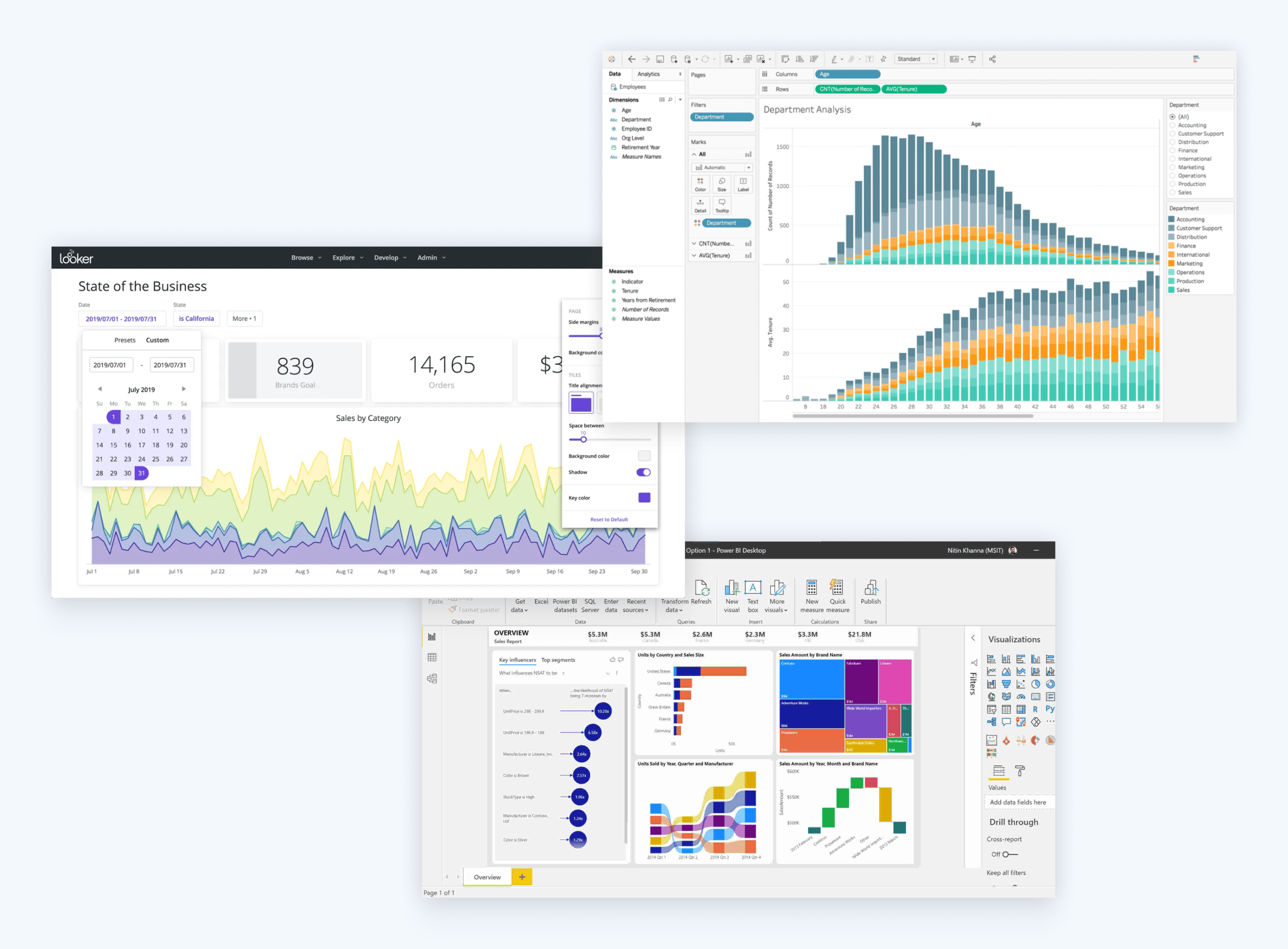Viewport: 1288px width, 949px height.
Task: Open Power BI model view sidebar icon
Action: 432,678
